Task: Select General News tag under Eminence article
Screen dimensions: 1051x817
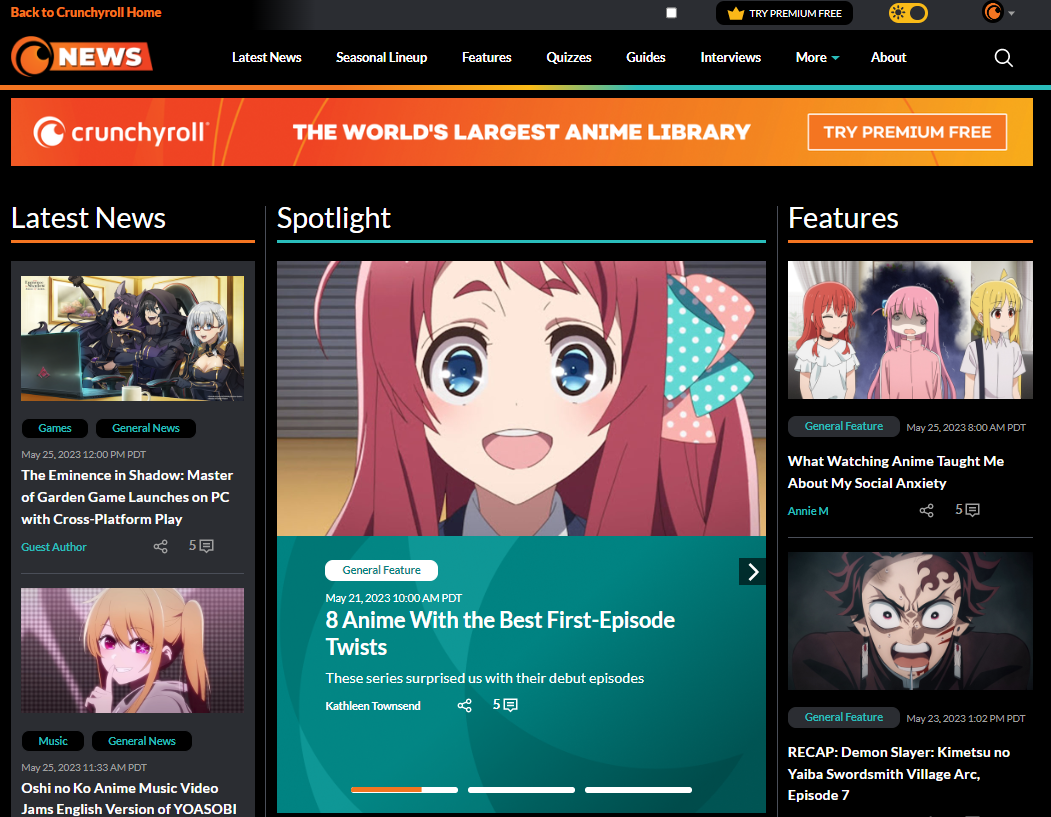Action: click(145, 428)
